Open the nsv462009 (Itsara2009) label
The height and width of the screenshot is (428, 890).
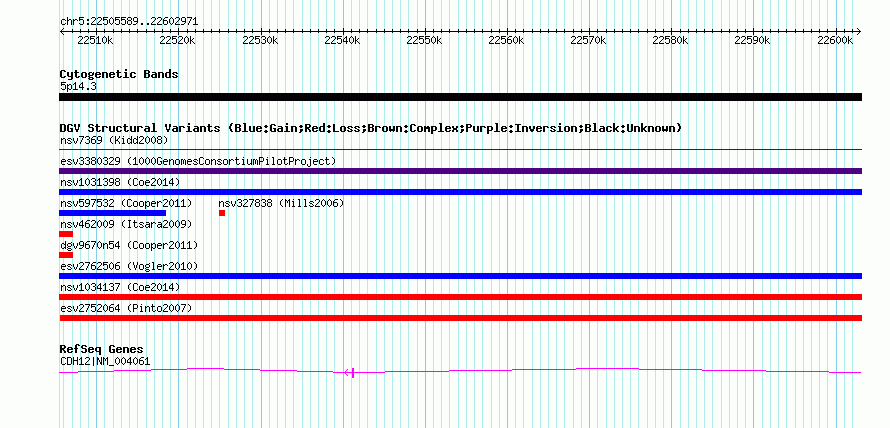(126, 224)
